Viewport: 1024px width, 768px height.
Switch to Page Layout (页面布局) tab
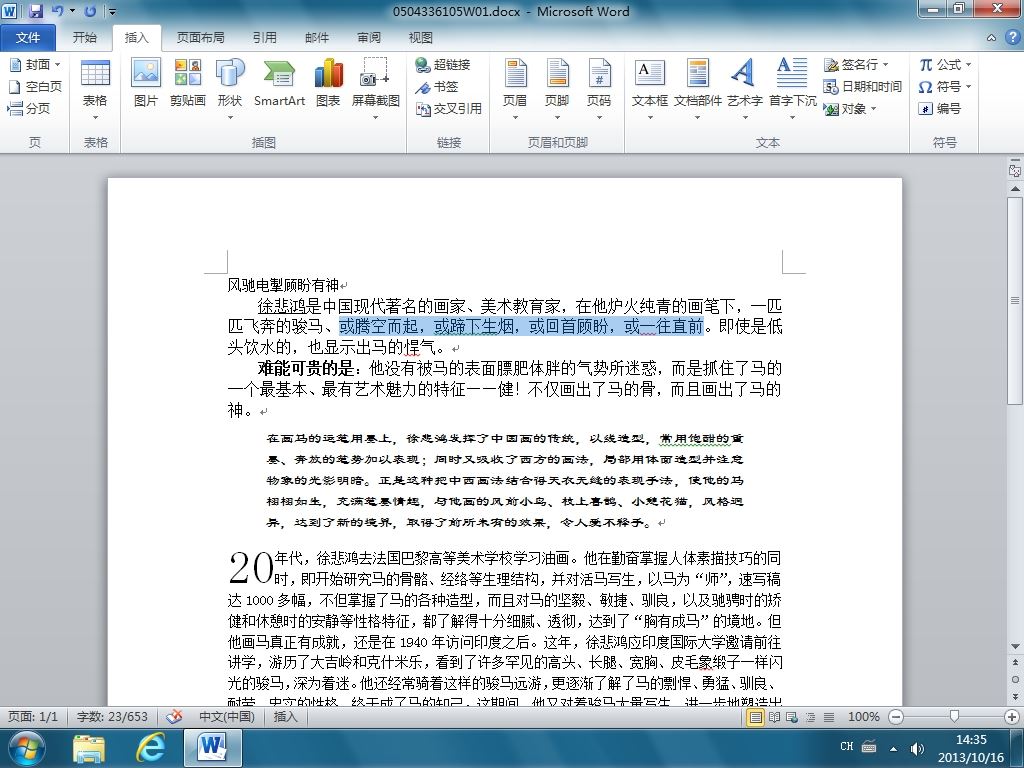point(200,38)
